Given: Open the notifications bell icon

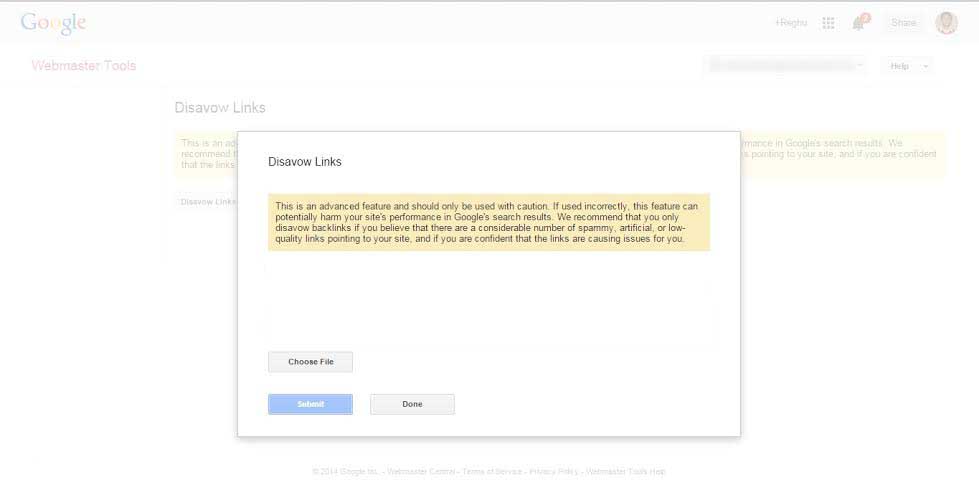Looking at the screenshot, I should [x=860, y=23].
